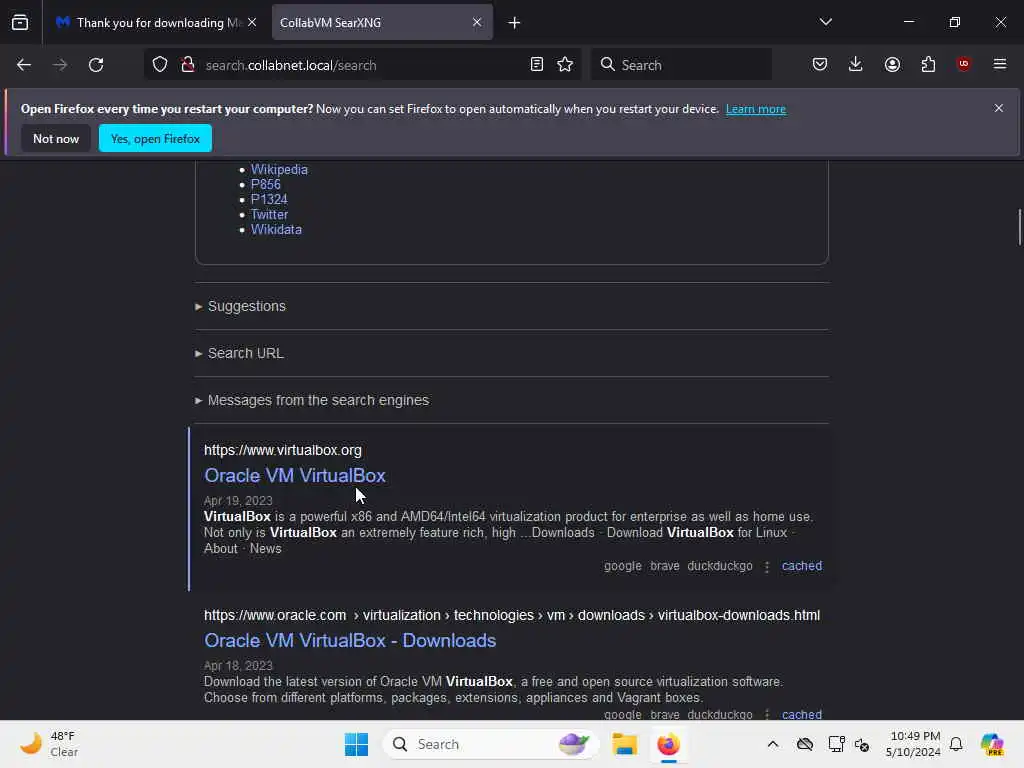Open tracking protection shield icon
Viewport: 1024px width, 768px height.
[x=160, y=65]
